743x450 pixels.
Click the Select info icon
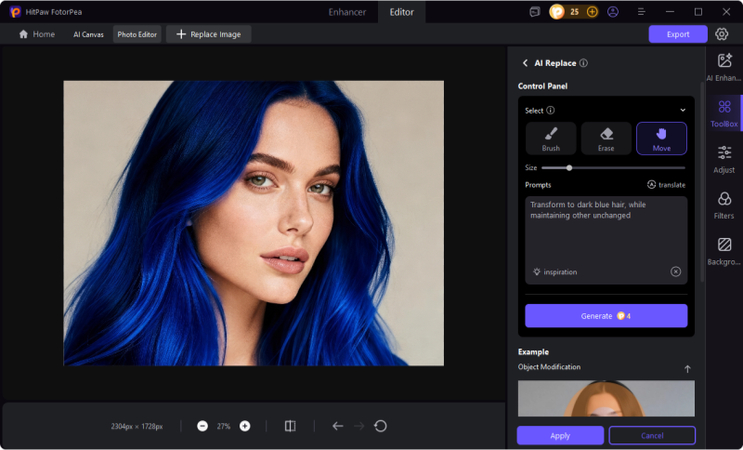pos(550,110)
